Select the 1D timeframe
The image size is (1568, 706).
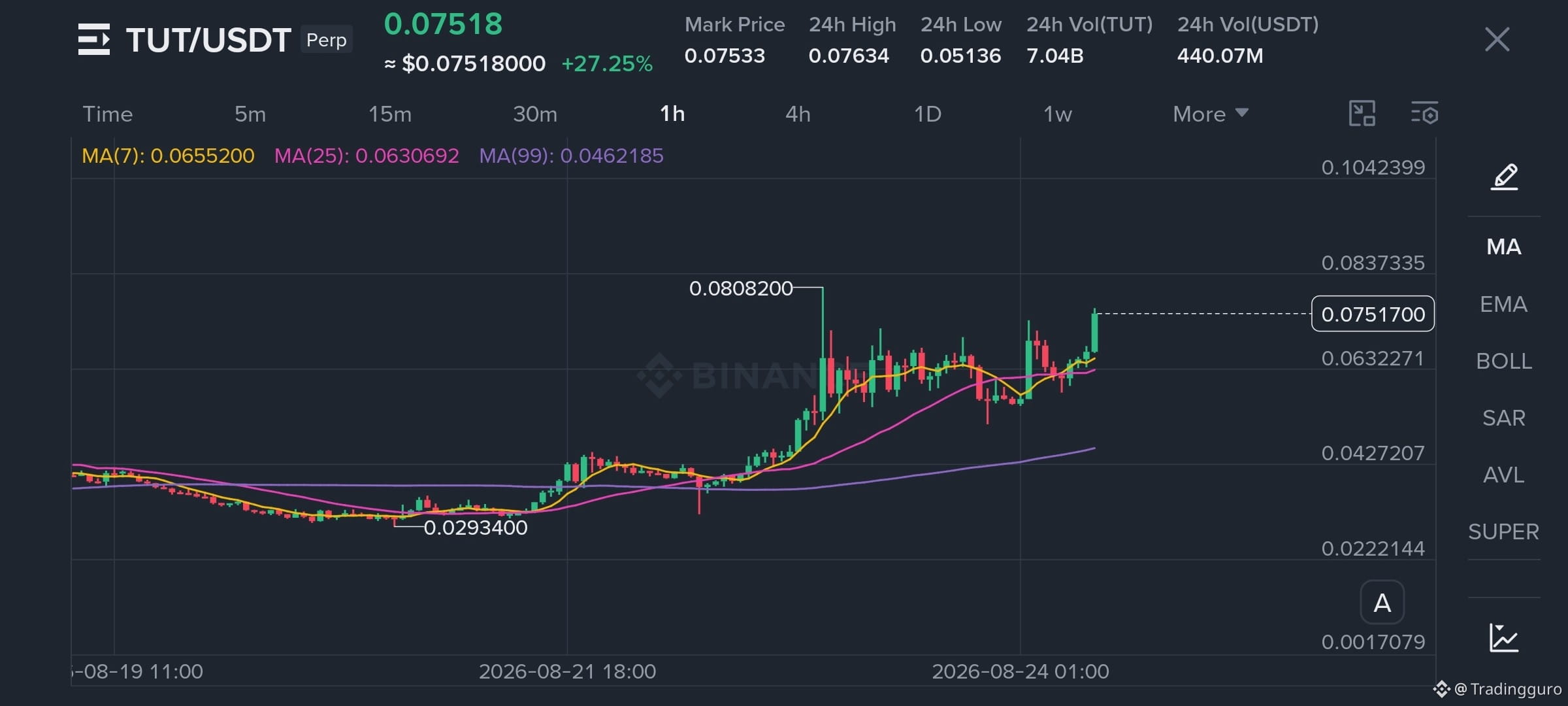928,114
